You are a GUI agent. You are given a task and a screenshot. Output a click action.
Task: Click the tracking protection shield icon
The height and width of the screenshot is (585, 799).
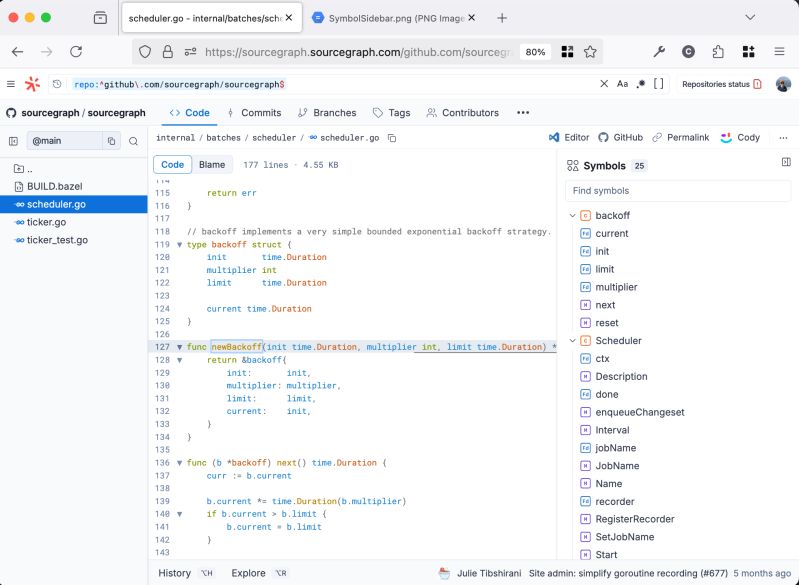click(x=145, y=51)
